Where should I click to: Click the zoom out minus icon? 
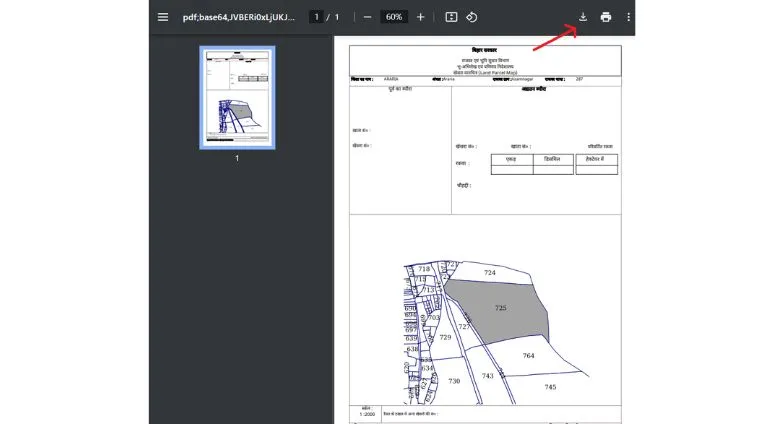pyautogui.click(x=368, y=17)
